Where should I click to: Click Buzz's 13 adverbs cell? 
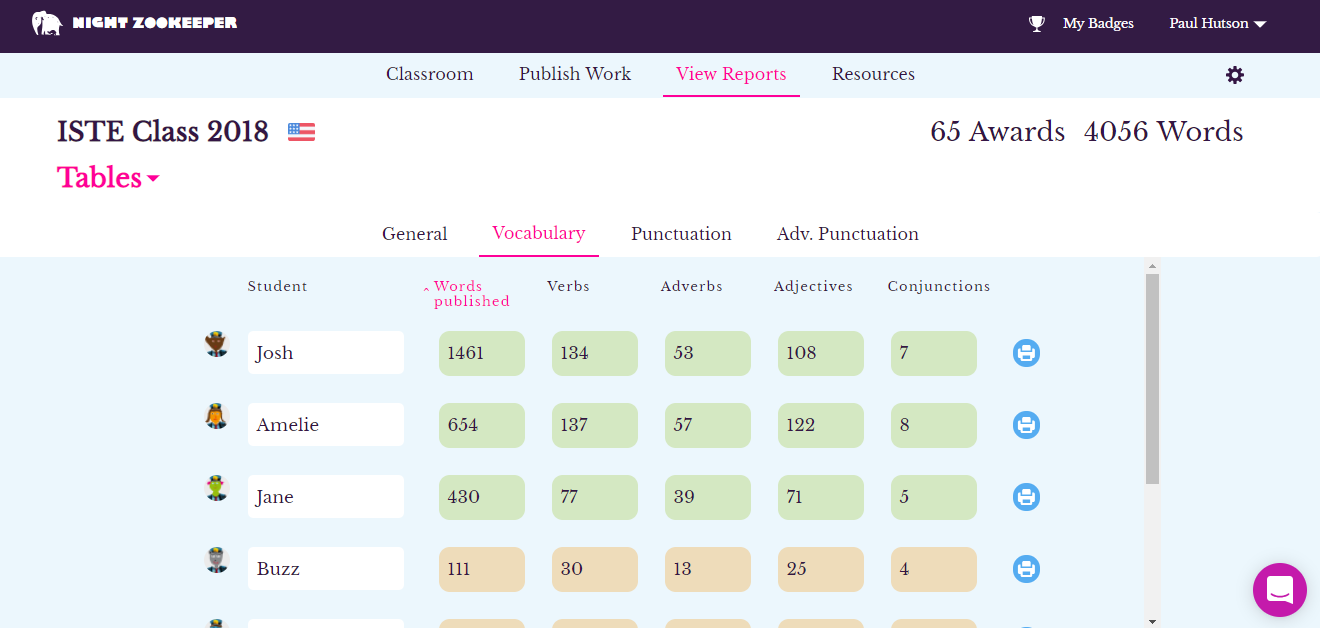708,569
